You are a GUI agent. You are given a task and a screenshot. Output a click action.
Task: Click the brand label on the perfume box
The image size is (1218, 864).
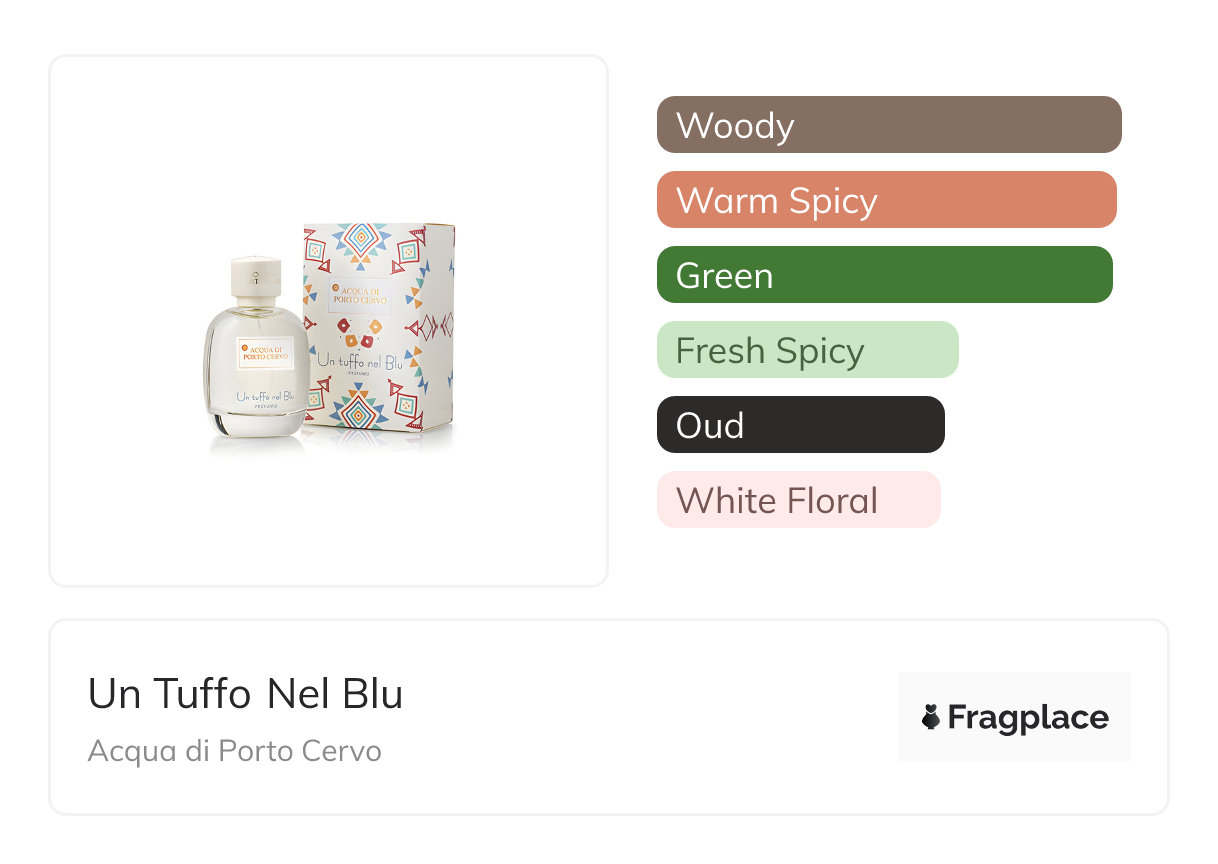[358, 294]
